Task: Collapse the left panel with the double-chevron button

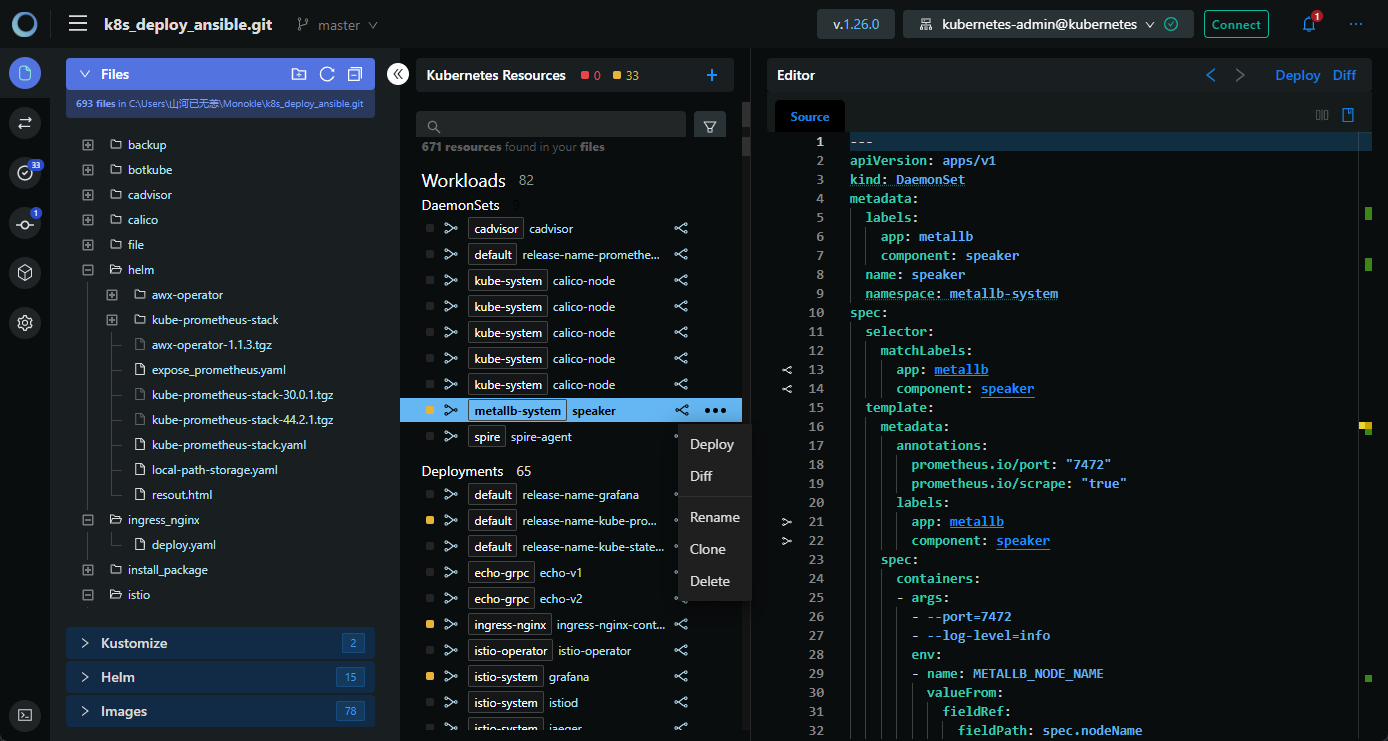Action: pyautogui.click(x=397, y=74)
